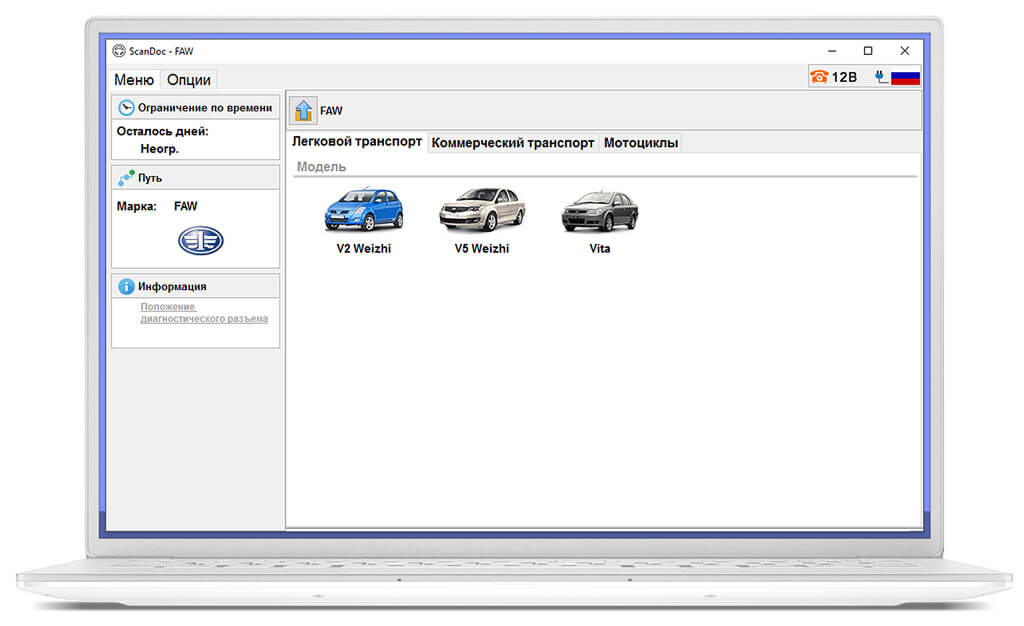Click the connection plug status icon
The width and height of the screenshot is (1024, 626).
tap(881, 77)
